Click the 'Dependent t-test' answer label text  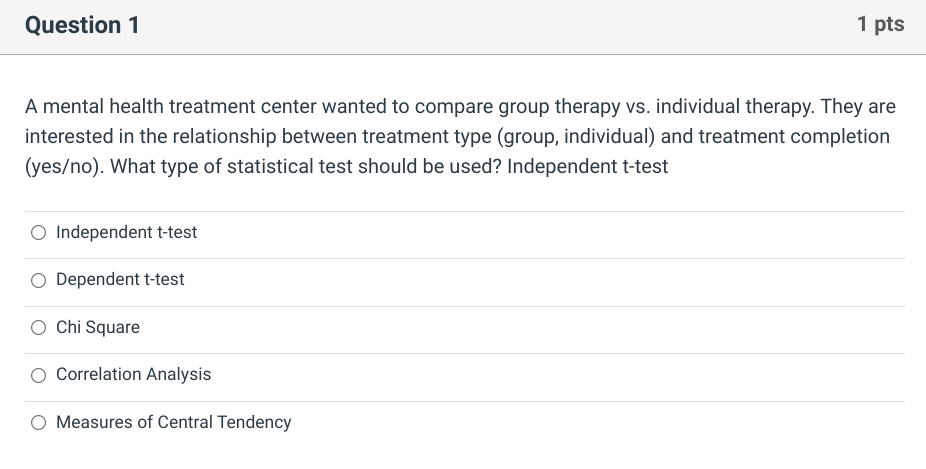(x=120, y=279)
